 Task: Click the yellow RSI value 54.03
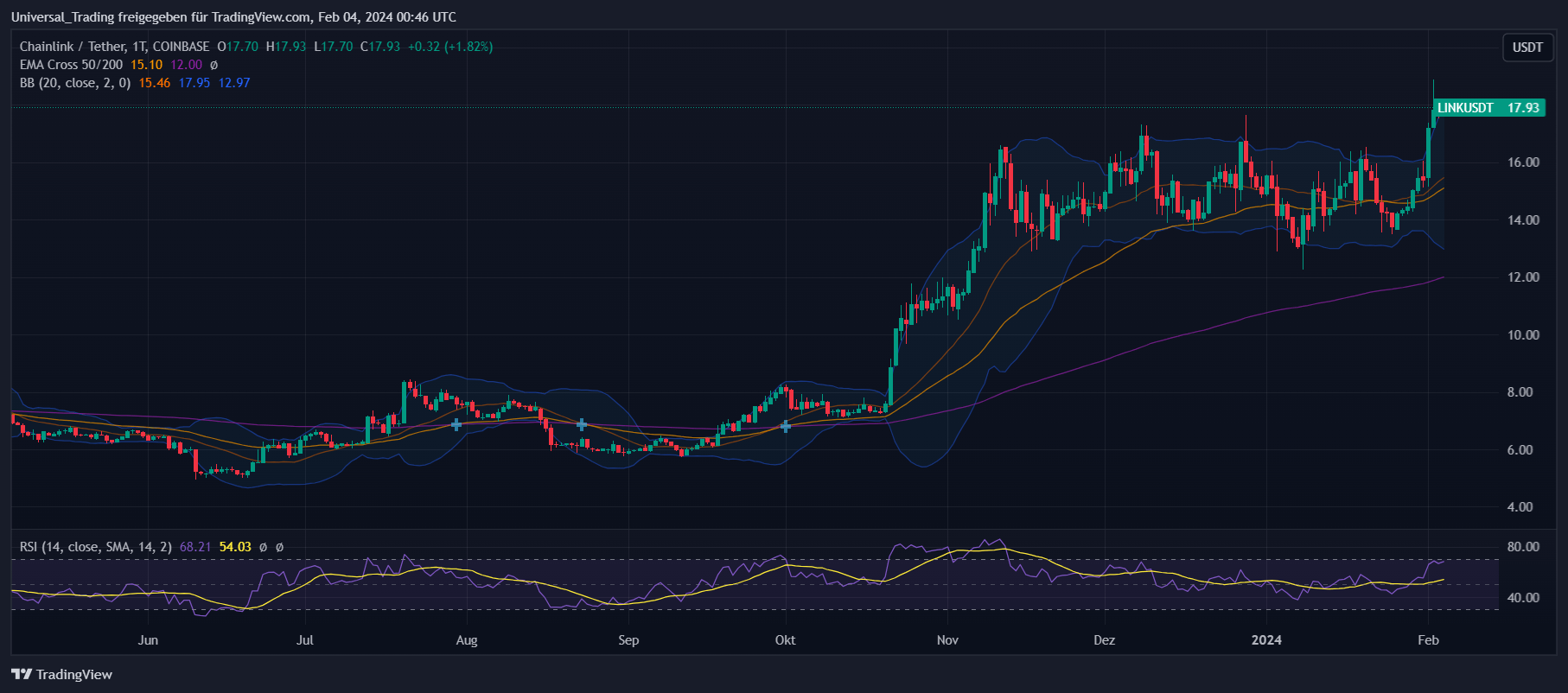coord(235,547)
